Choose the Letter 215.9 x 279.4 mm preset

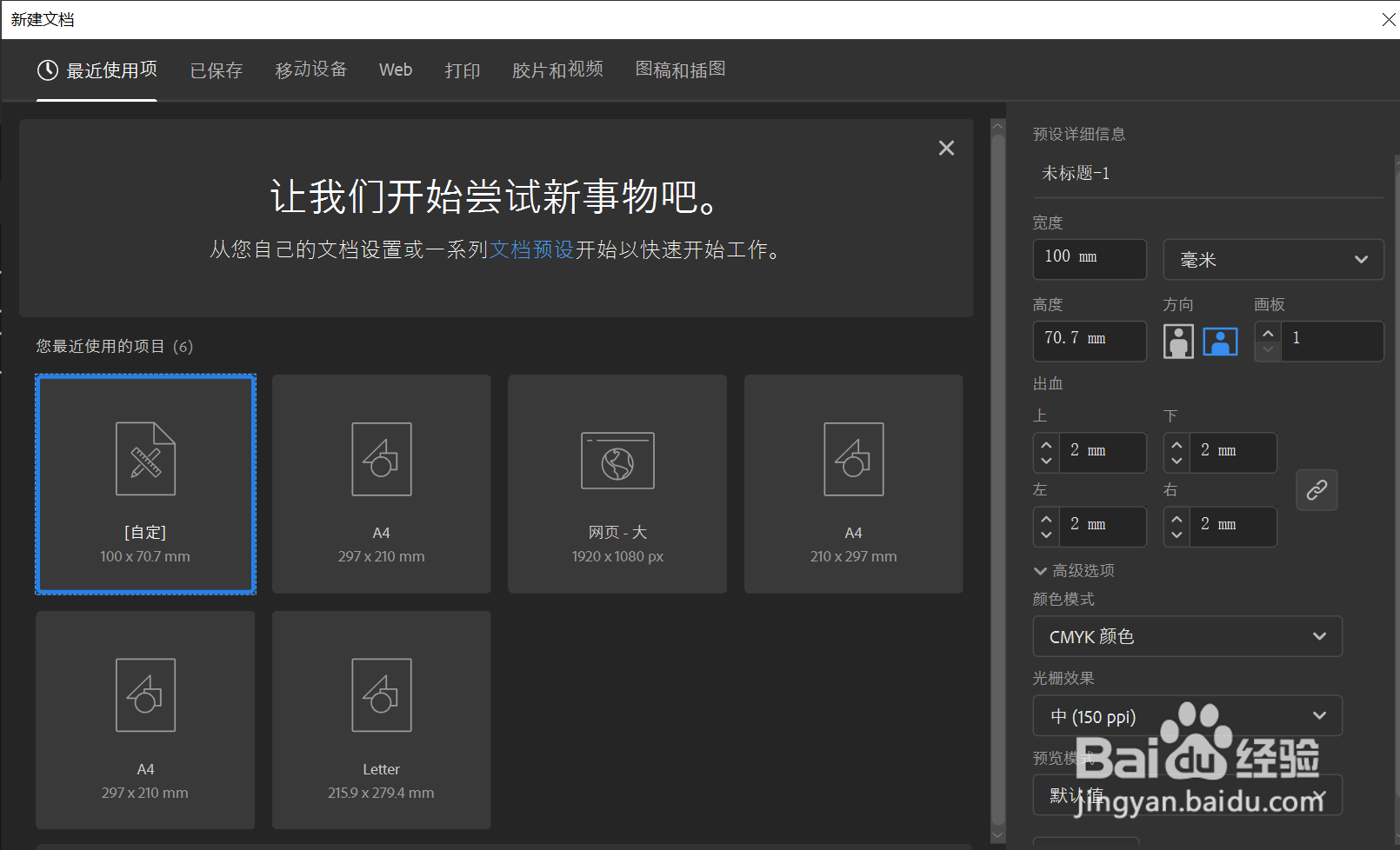pyautogui.click(x=382, y=721)
